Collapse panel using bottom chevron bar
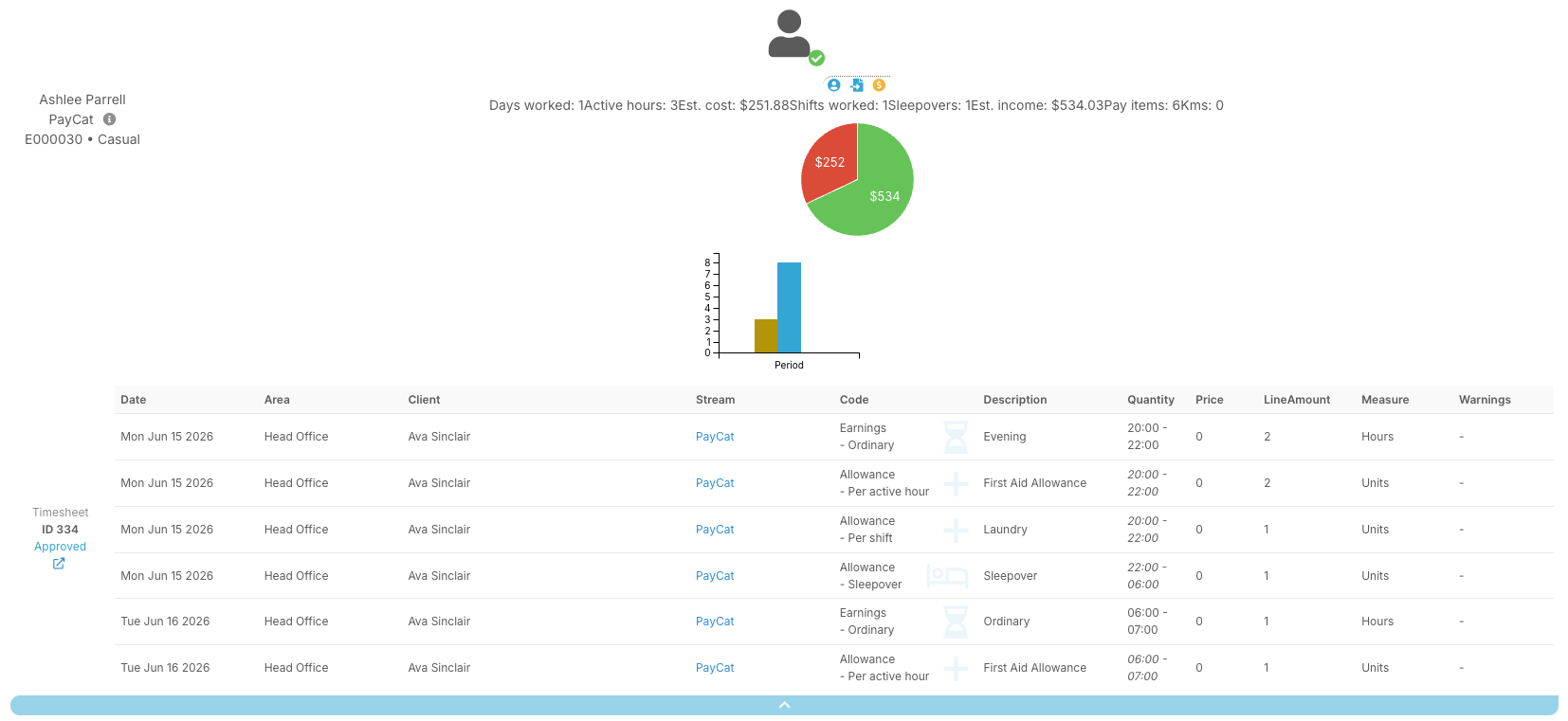 click(784, 705)
